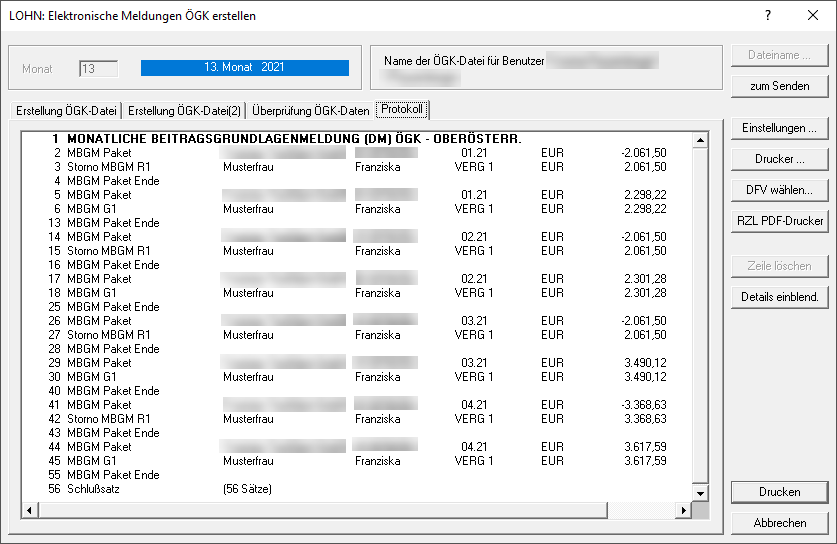Choose DFV wählen... button
The width and height of the screenshot is (837, 544).
pyautogui.click(x=779, y=190)
